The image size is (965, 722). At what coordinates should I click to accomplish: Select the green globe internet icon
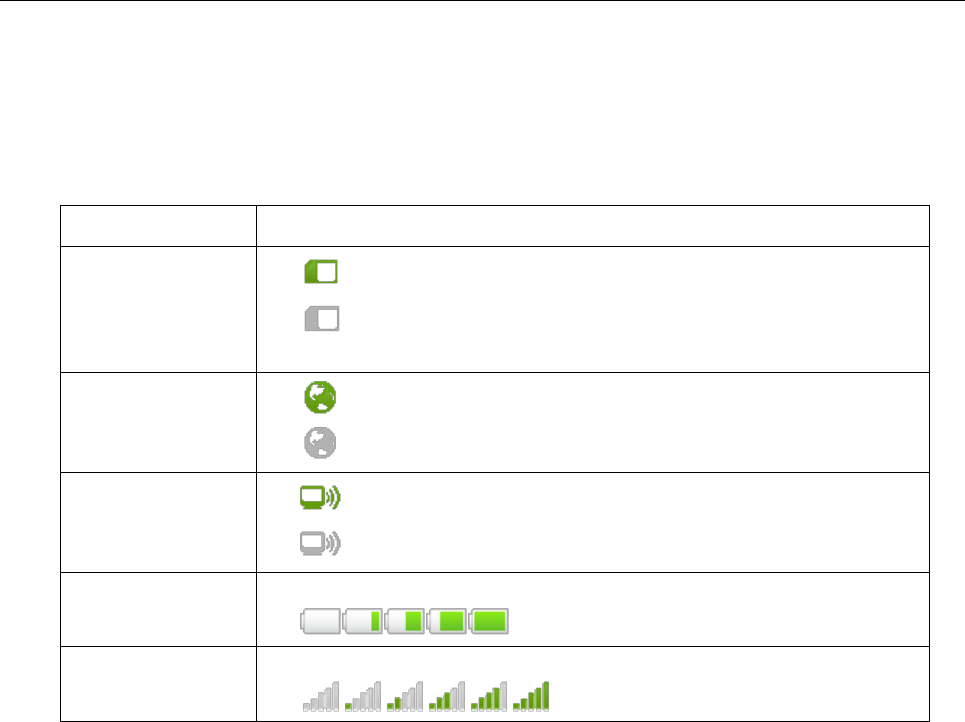pos(320,397)
